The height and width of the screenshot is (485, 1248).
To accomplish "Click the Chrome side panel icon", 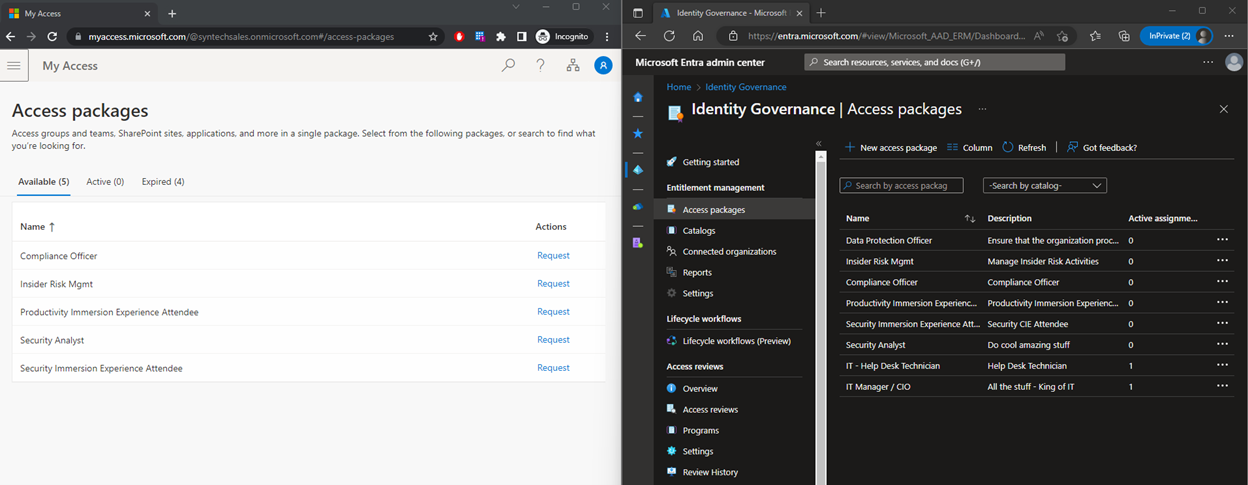I will click(521, 36).
